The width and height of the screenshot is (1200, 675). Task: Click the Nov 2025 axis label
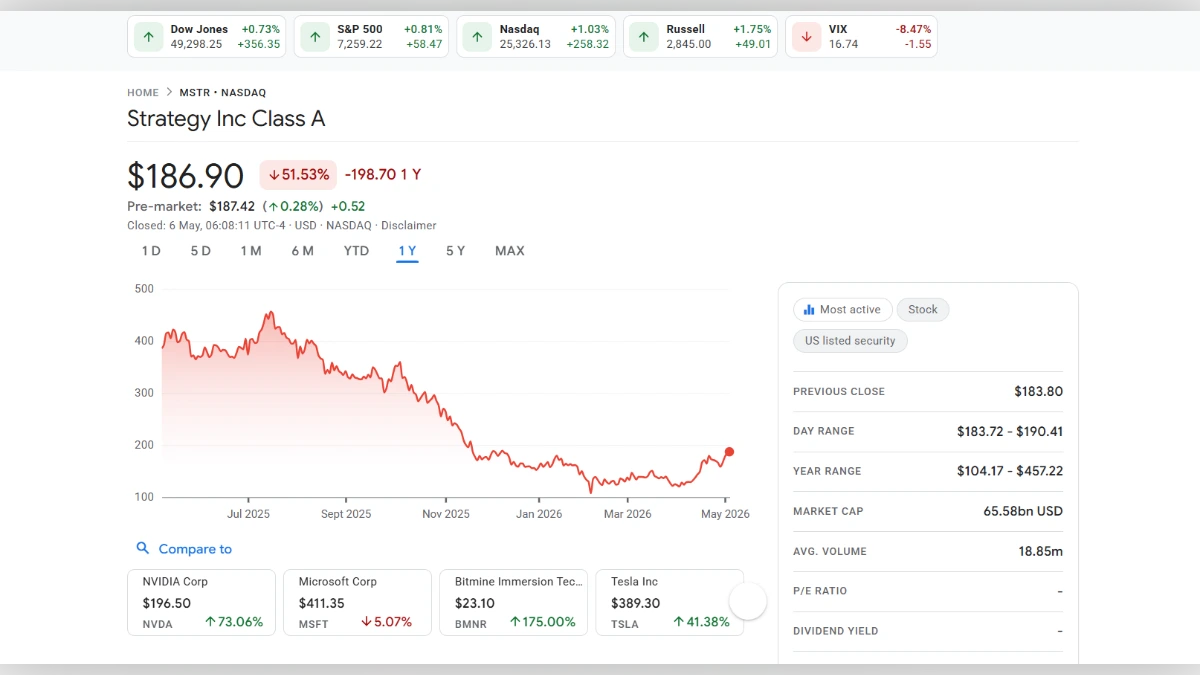(x=446, y=514)
